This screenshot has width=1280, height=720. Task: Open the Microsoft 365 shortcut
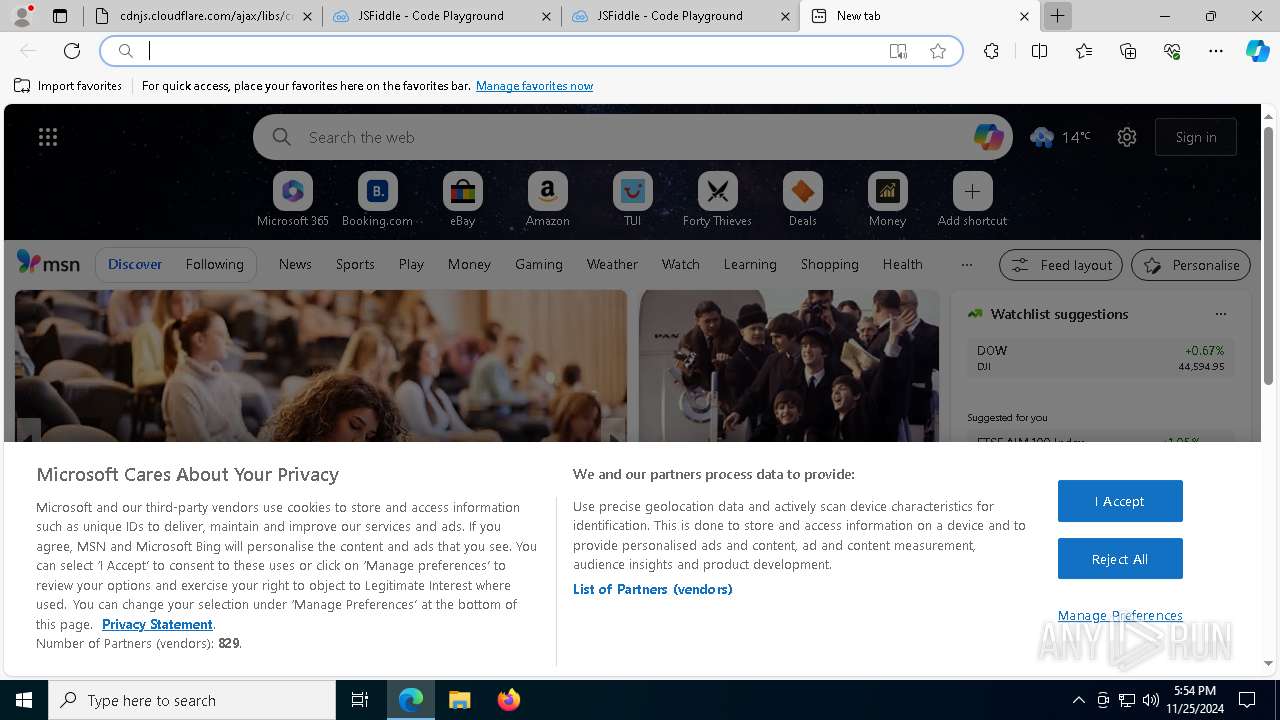(x=293, y=200)
